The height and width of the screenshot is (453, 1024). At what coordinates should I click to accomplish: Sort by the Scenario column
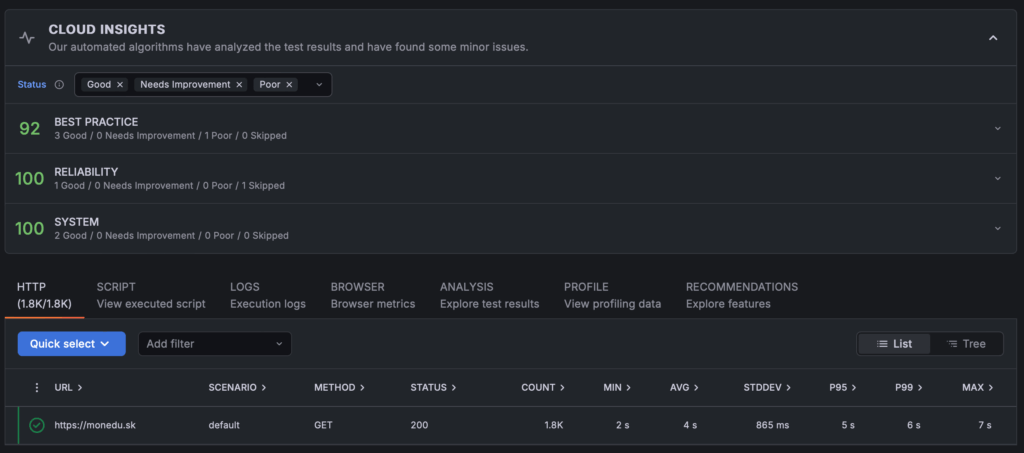point(238,388)
